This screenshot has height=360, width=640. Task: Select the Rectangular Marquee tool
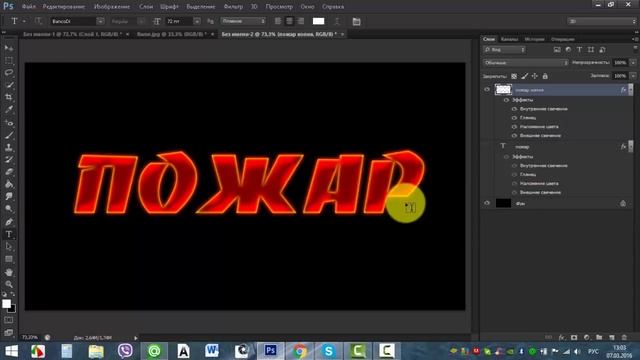(x=9, y=60)
